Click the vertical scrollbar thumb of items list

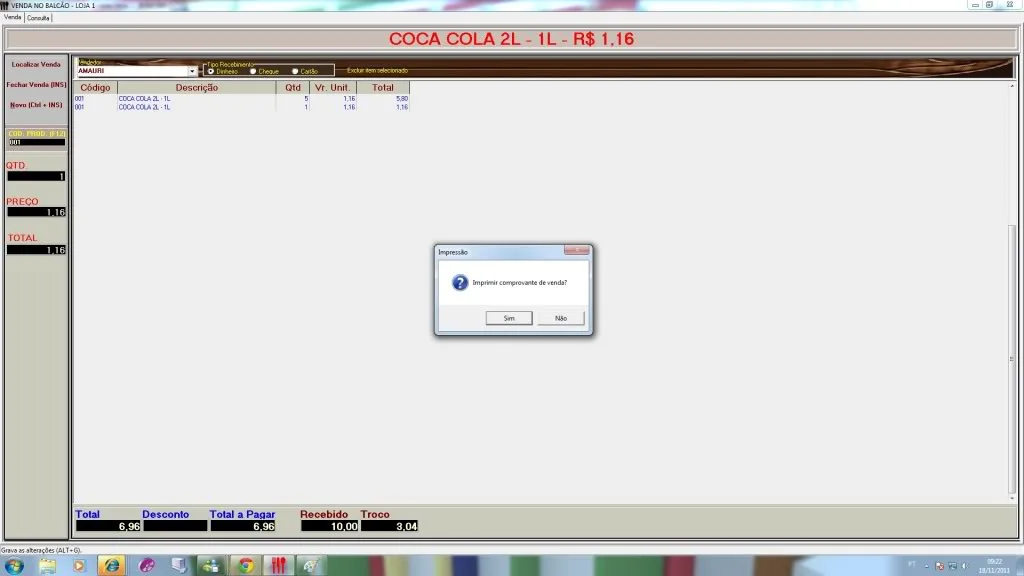[x=1012, y=359]
